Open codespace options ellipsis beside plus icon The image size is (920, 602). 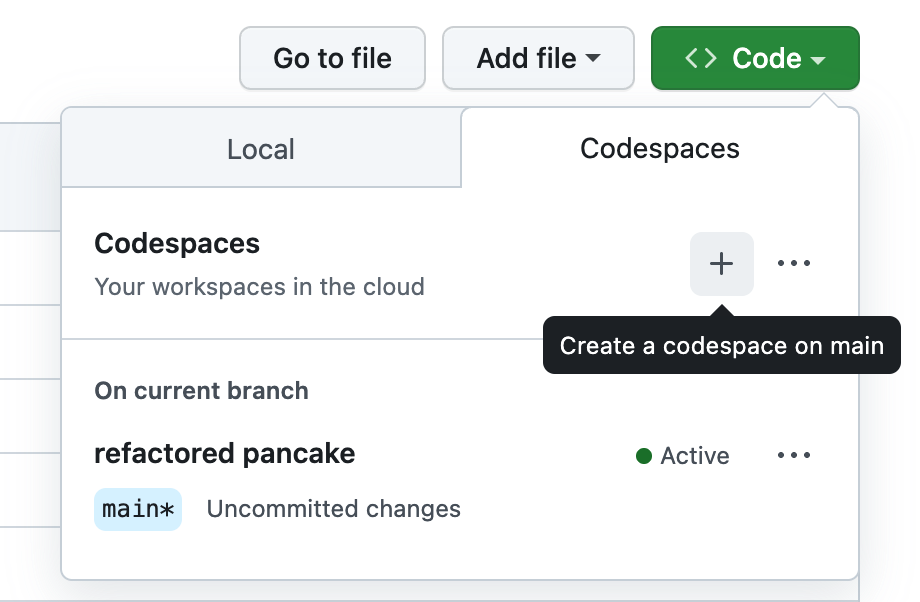[x=794, y=263]
